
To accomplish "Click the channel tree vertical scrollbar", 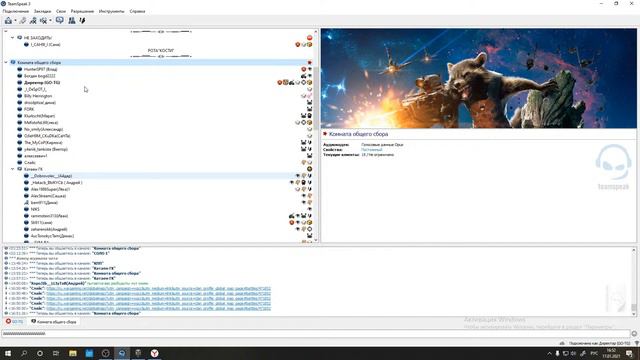I will point(316,135).
